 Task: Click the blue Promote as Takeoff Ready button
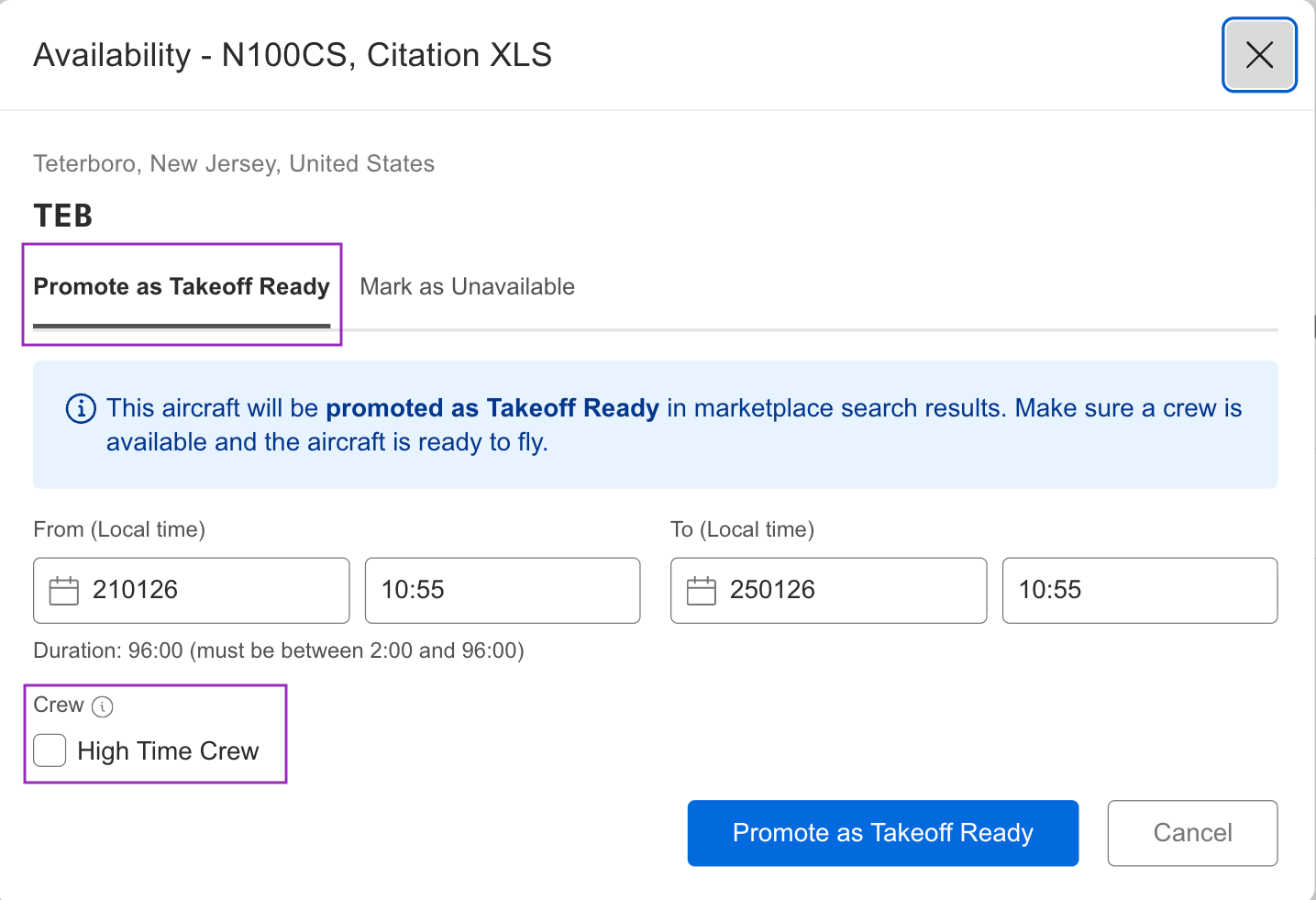[x=881, y=833]
